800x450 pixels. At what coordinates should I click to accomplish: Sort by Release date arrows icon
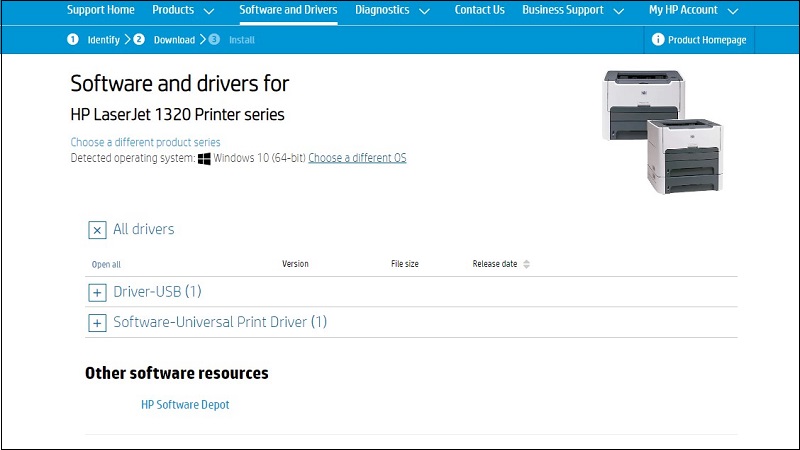coord(527,264)
